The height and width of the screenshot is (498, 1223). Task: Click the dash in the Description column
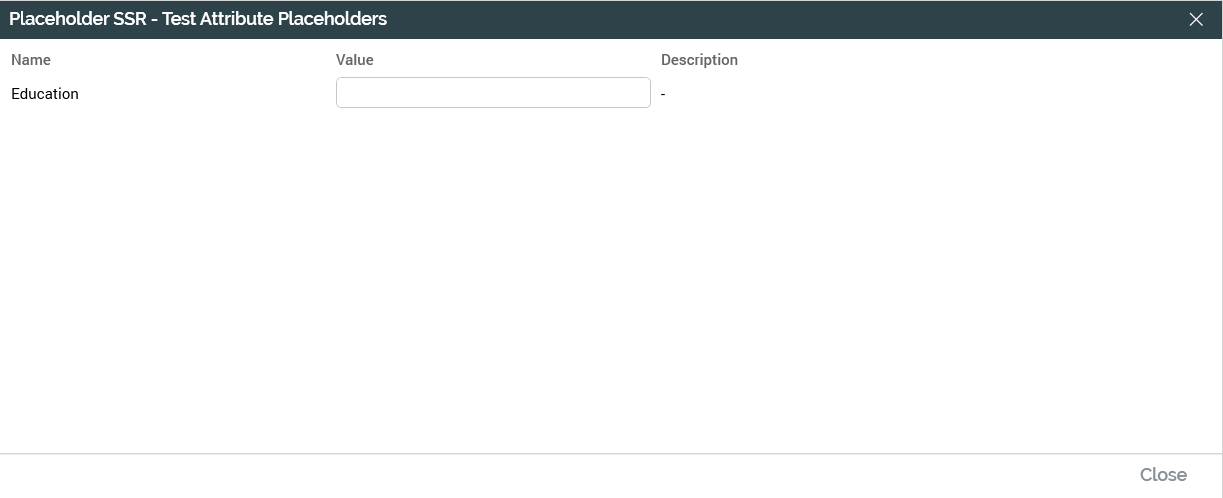[663, 94]
